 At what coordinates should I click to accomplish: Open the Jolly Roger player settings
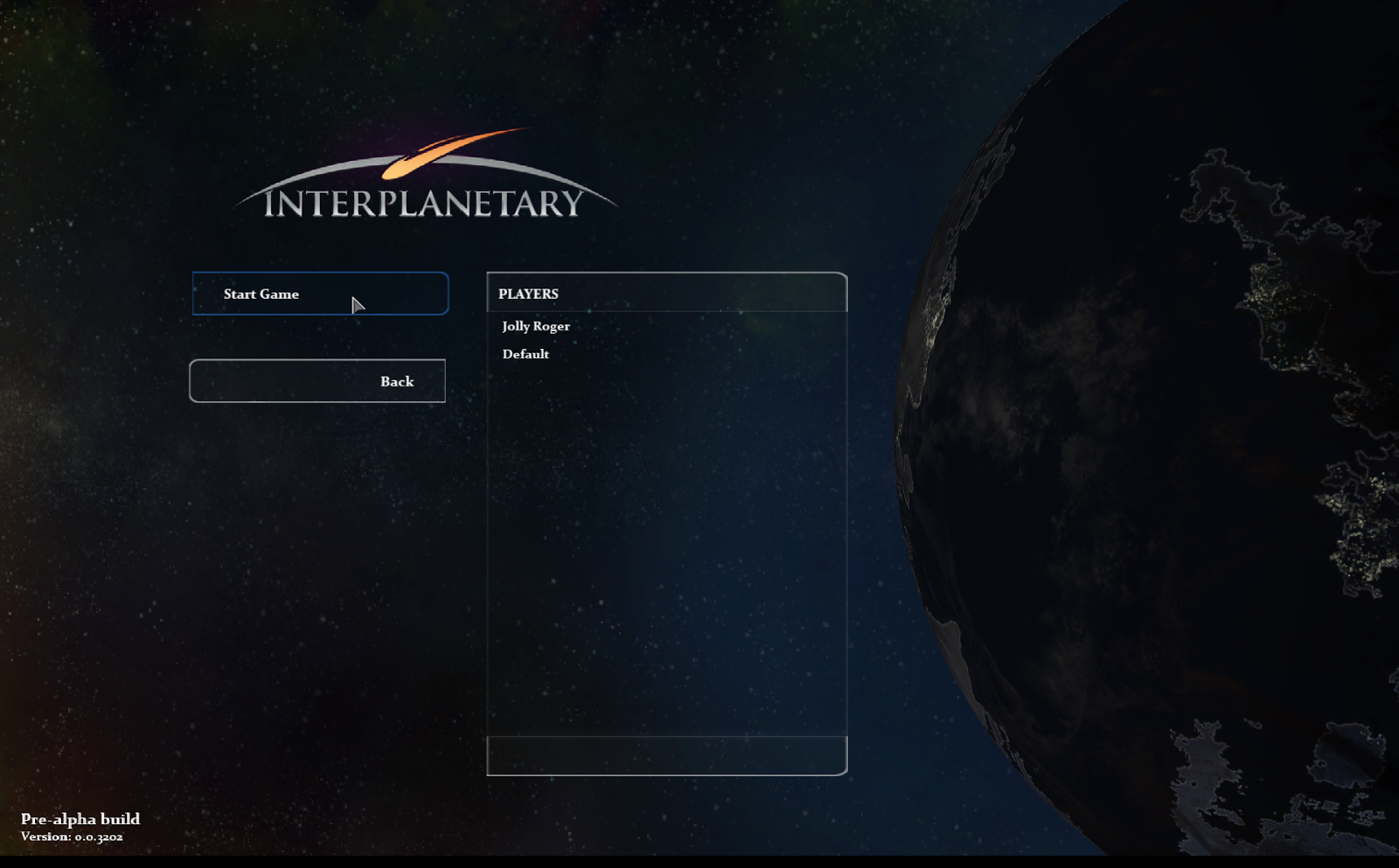pos(535,326)
